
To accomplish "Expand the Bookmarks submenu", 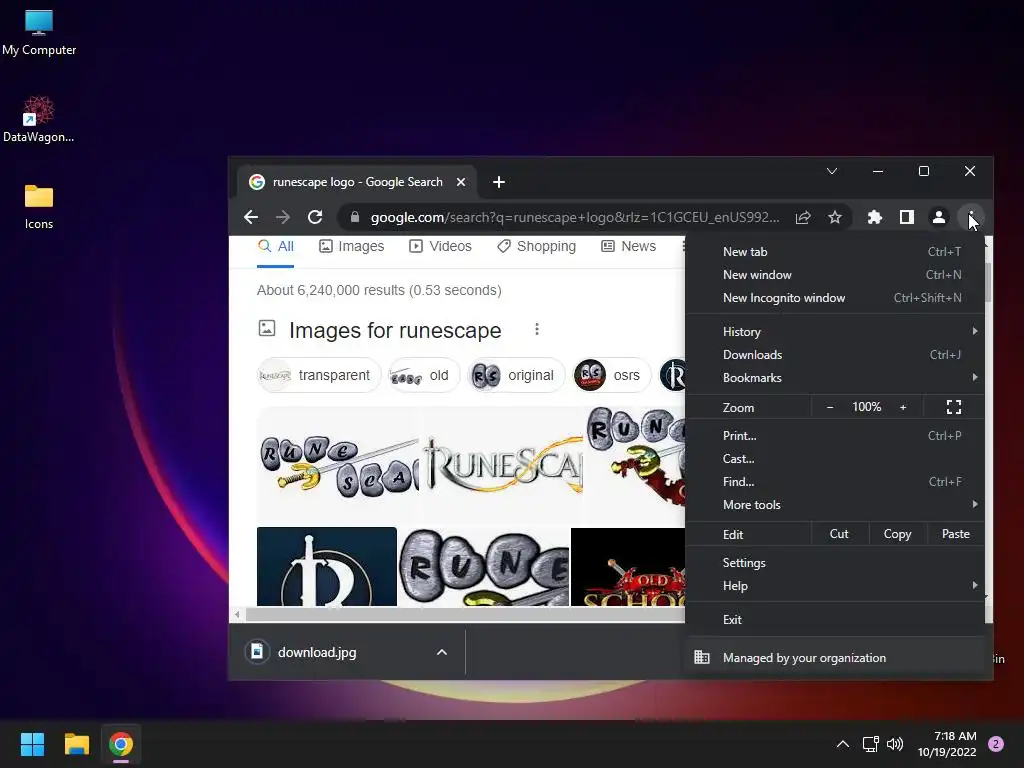I will point(835,377).
